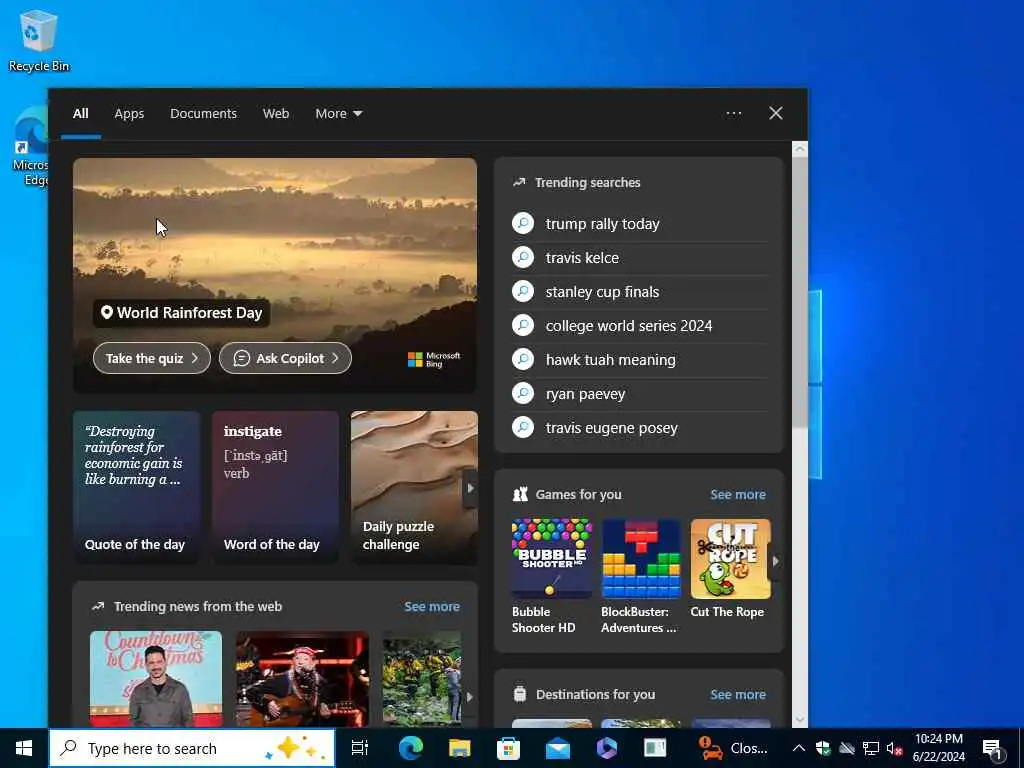Click the Take the quiz button

click(x=152, y=358)
